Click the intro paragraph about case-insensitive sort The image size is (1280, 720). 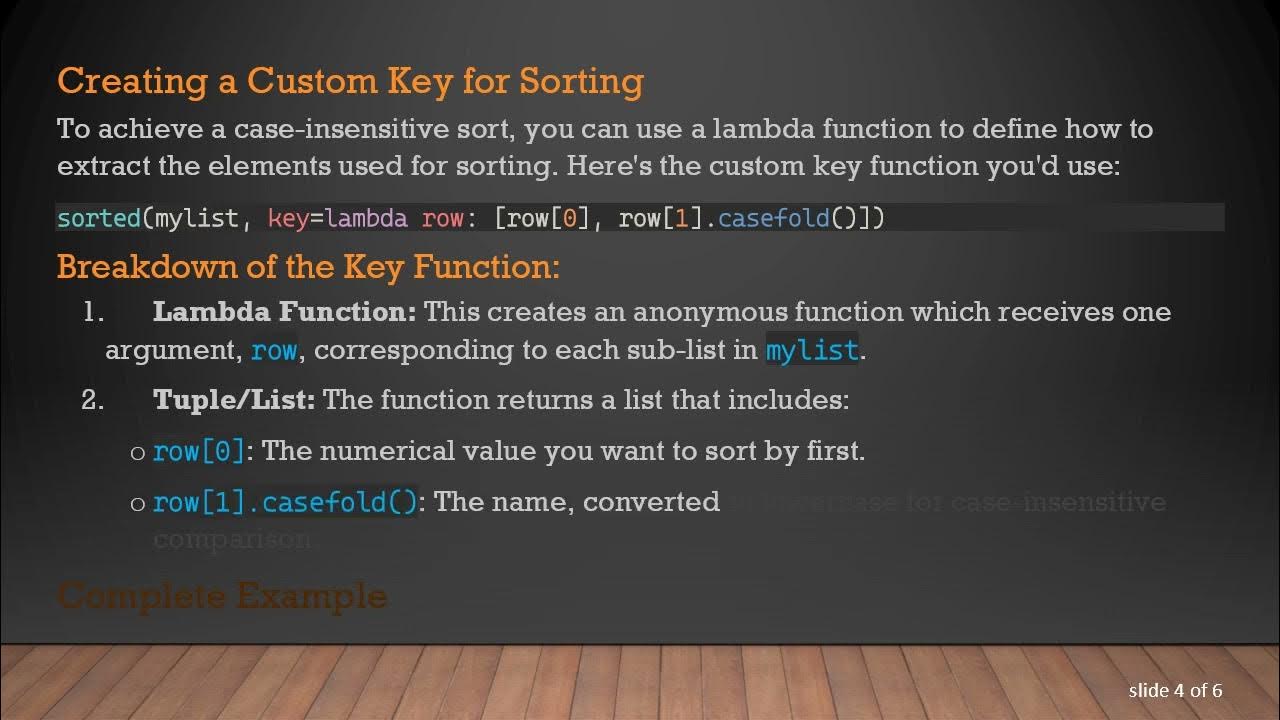(x=604, y=147)
